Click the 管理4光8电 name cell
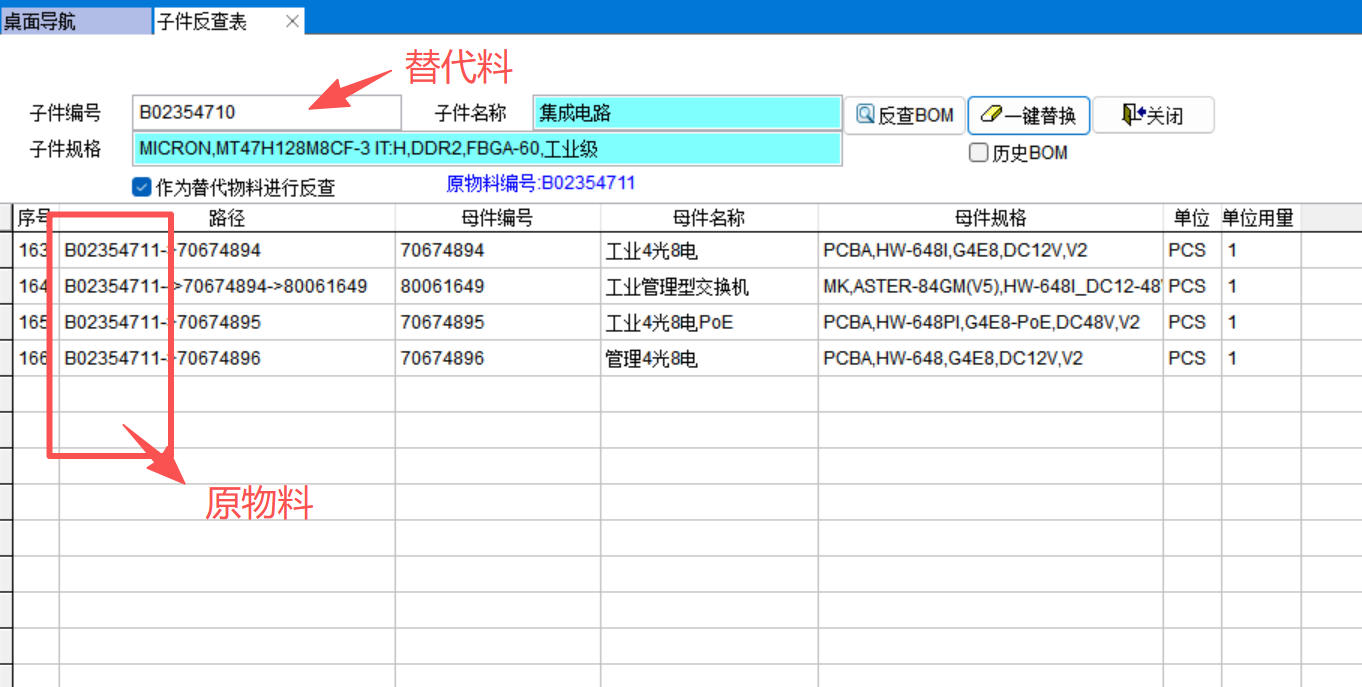 coord(651,358)
